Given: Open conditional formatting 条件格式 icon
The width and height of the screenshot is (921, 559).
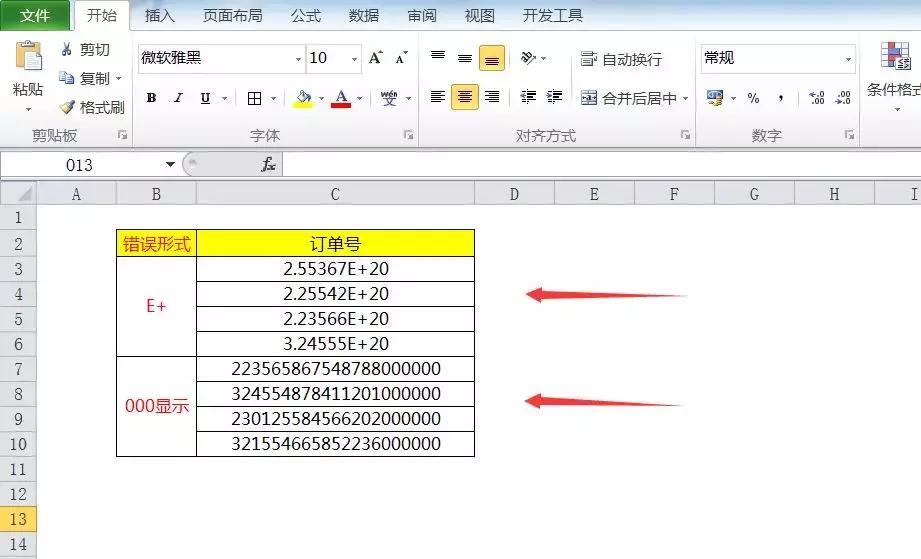Looking at the screenshot, I should tap(895, 56).
